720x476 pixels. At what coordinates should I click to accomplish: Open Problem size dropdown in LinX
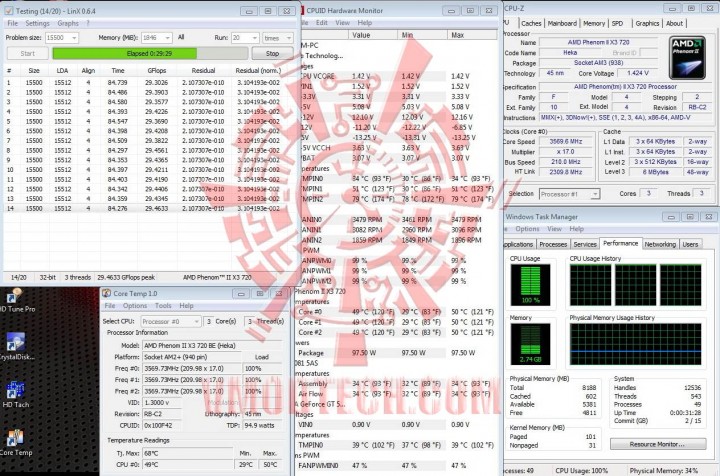click(x=62, y=38)
